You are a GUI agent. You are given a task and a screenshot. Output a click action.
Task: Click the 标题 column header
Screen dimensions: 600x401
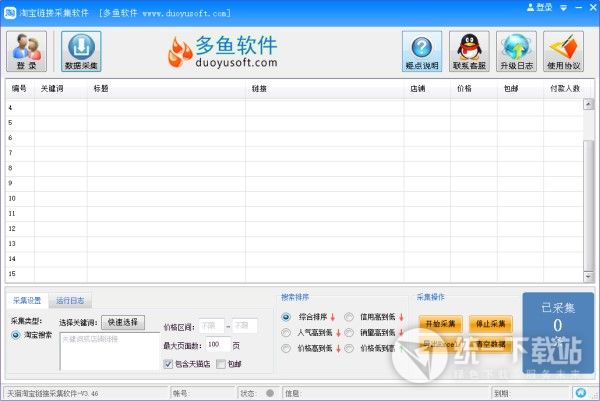tap(166, 89)
